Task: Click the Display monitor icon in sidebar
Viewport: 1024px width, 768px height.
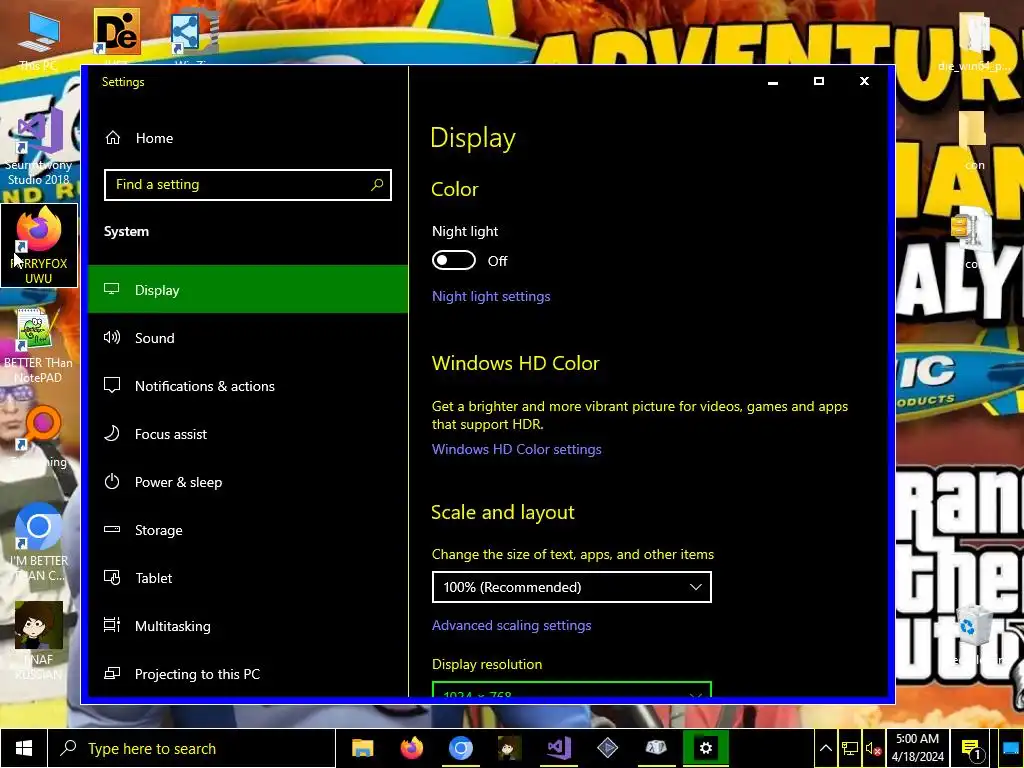Action: [112, 289]
